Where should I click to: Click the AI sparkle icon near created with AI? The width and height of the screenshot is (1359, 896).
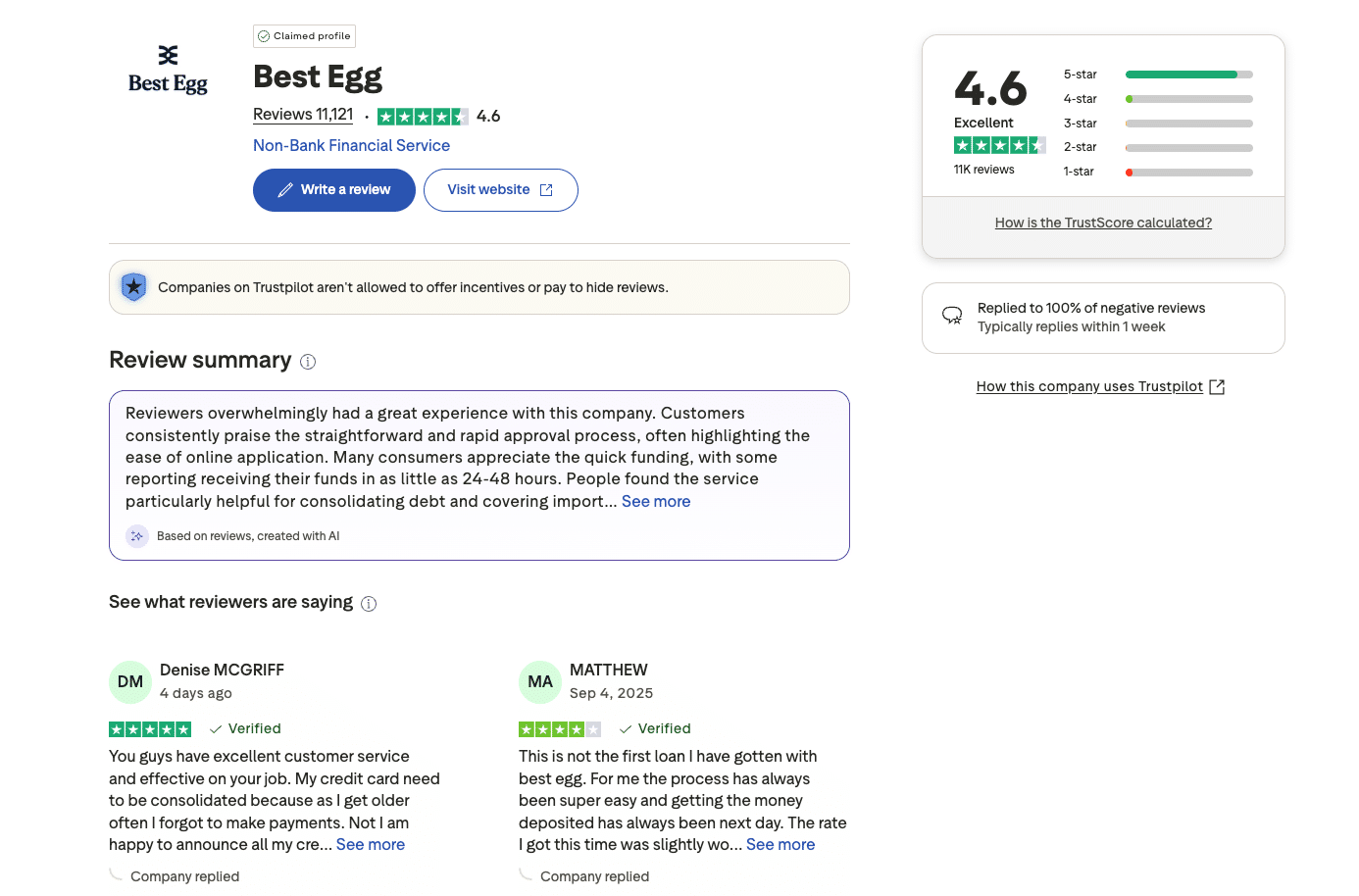click(136, 536)
